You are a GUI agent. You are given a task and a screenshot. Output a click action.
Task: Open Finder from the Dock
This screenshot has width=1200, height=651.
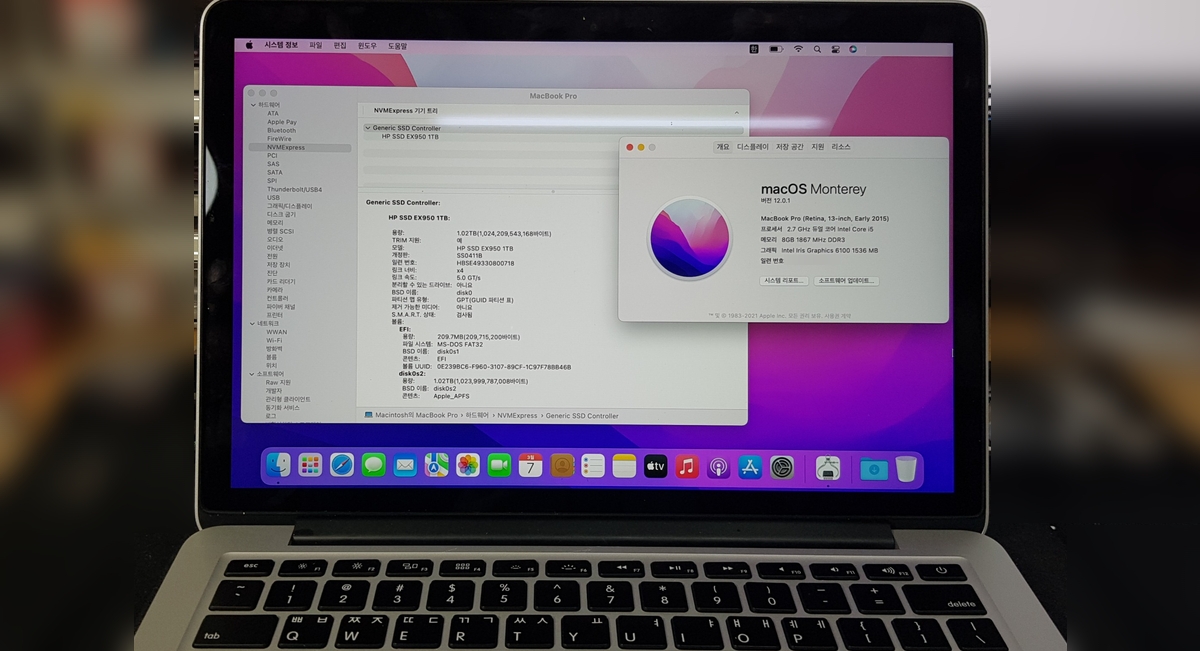(279, 465)
